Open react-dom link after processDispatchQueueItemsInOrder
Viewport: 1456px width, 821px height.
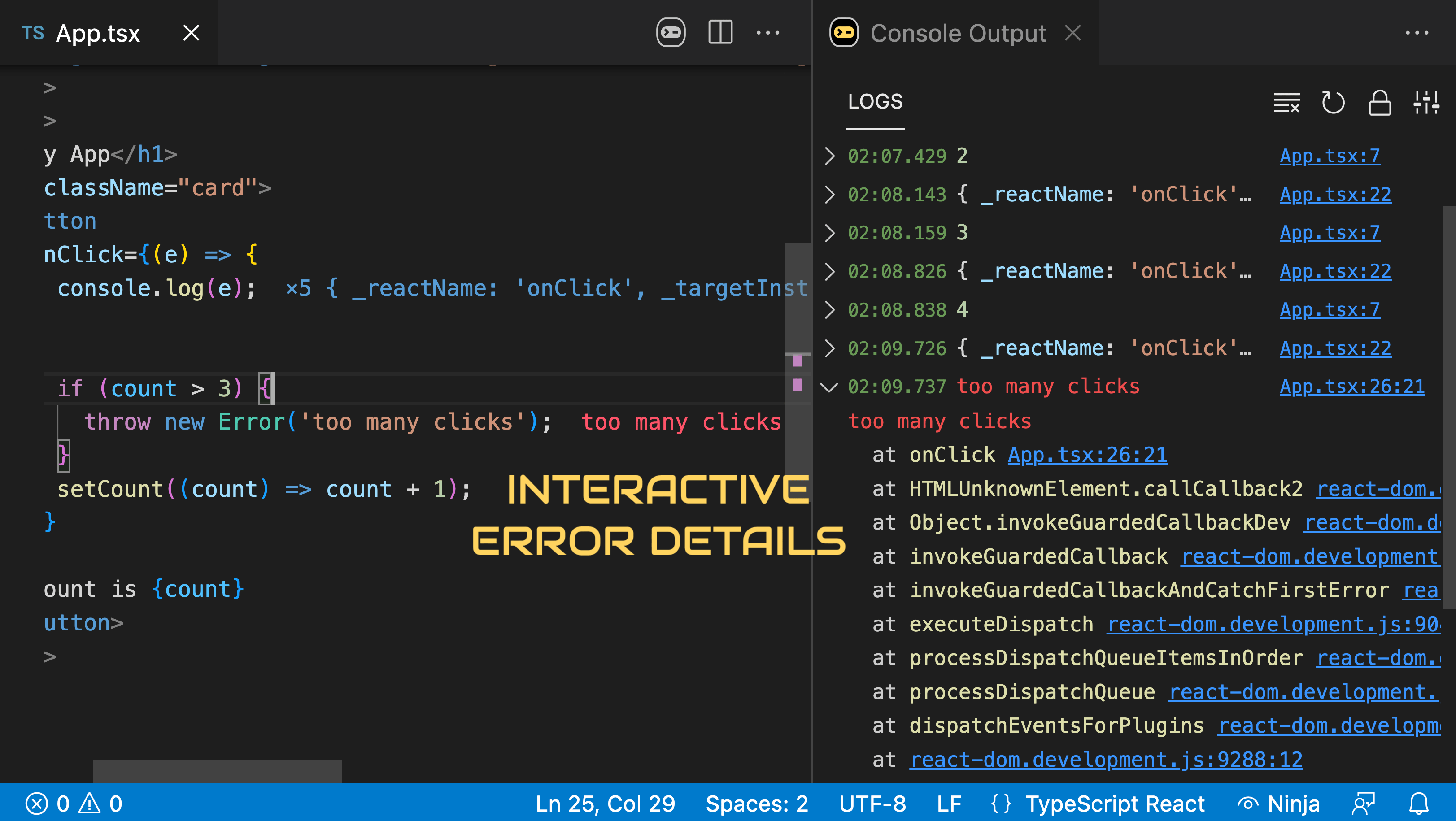pyautogui.click(x=1378, y=658)
